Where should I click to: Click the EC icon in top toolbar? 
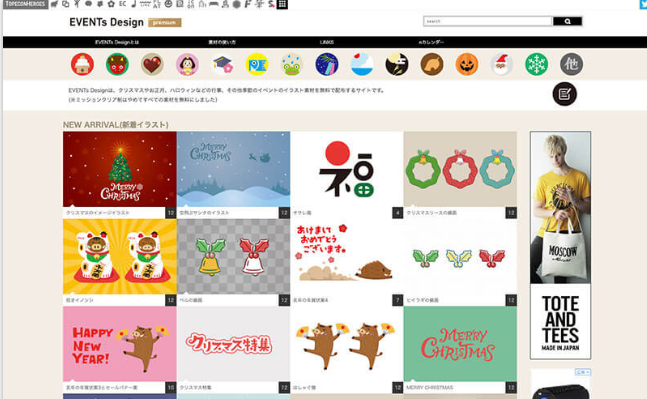tap(123, 4)
